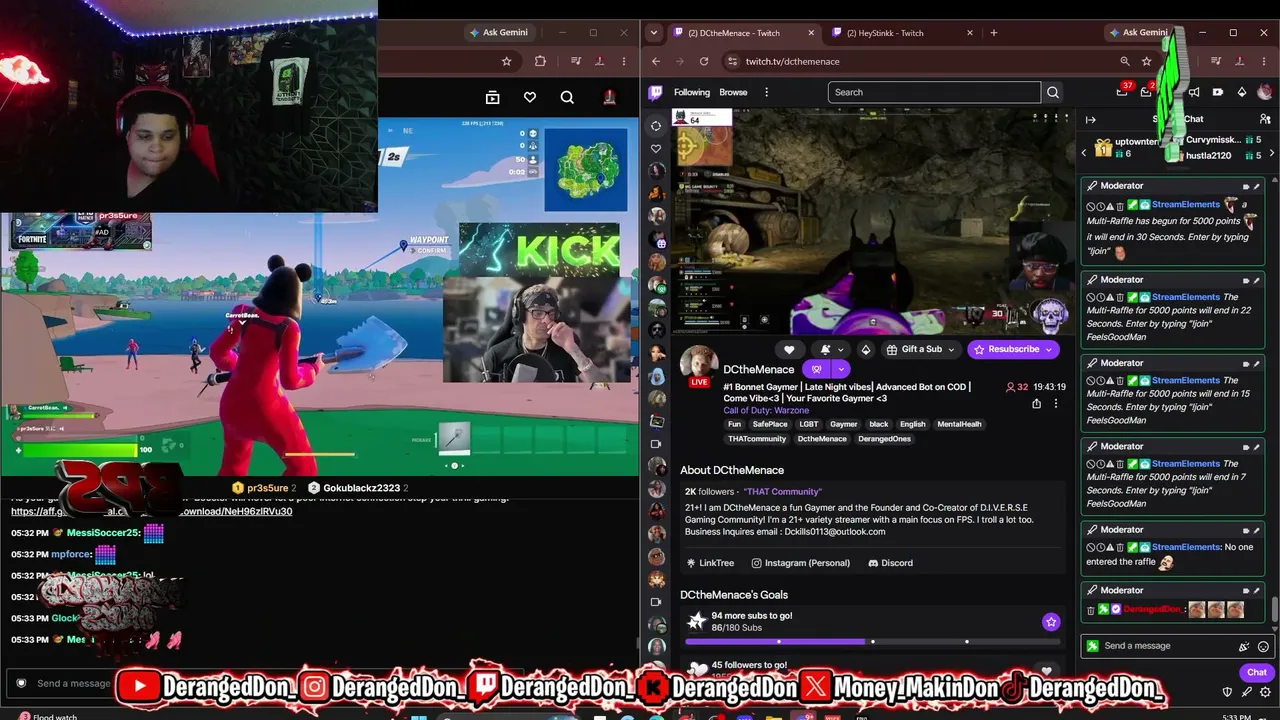Open the Twitch home logo
Screen dimensions: 1280x720
[656, 92]
